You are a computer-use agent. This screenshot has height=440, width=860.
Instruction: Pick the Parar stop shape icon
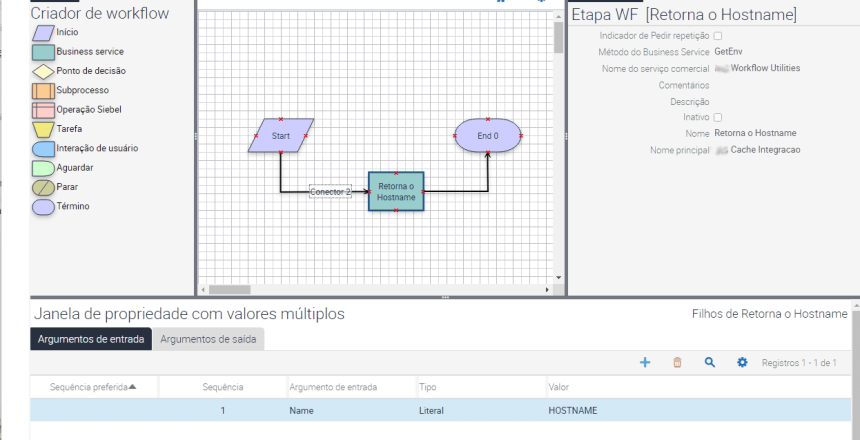pos(43,188)
